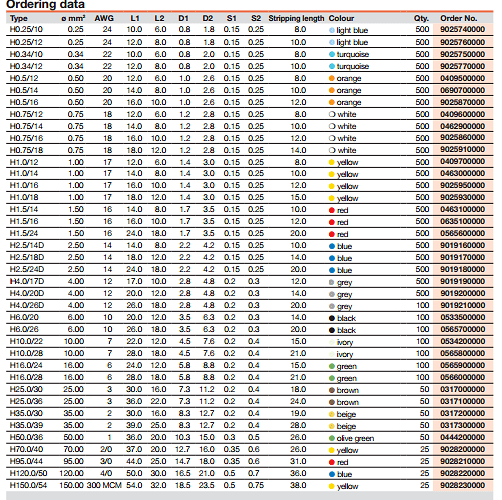Select the "Colour" column header
Image resolution: width=502 pixels, height=500 pixels.
(x=341, y=18)
